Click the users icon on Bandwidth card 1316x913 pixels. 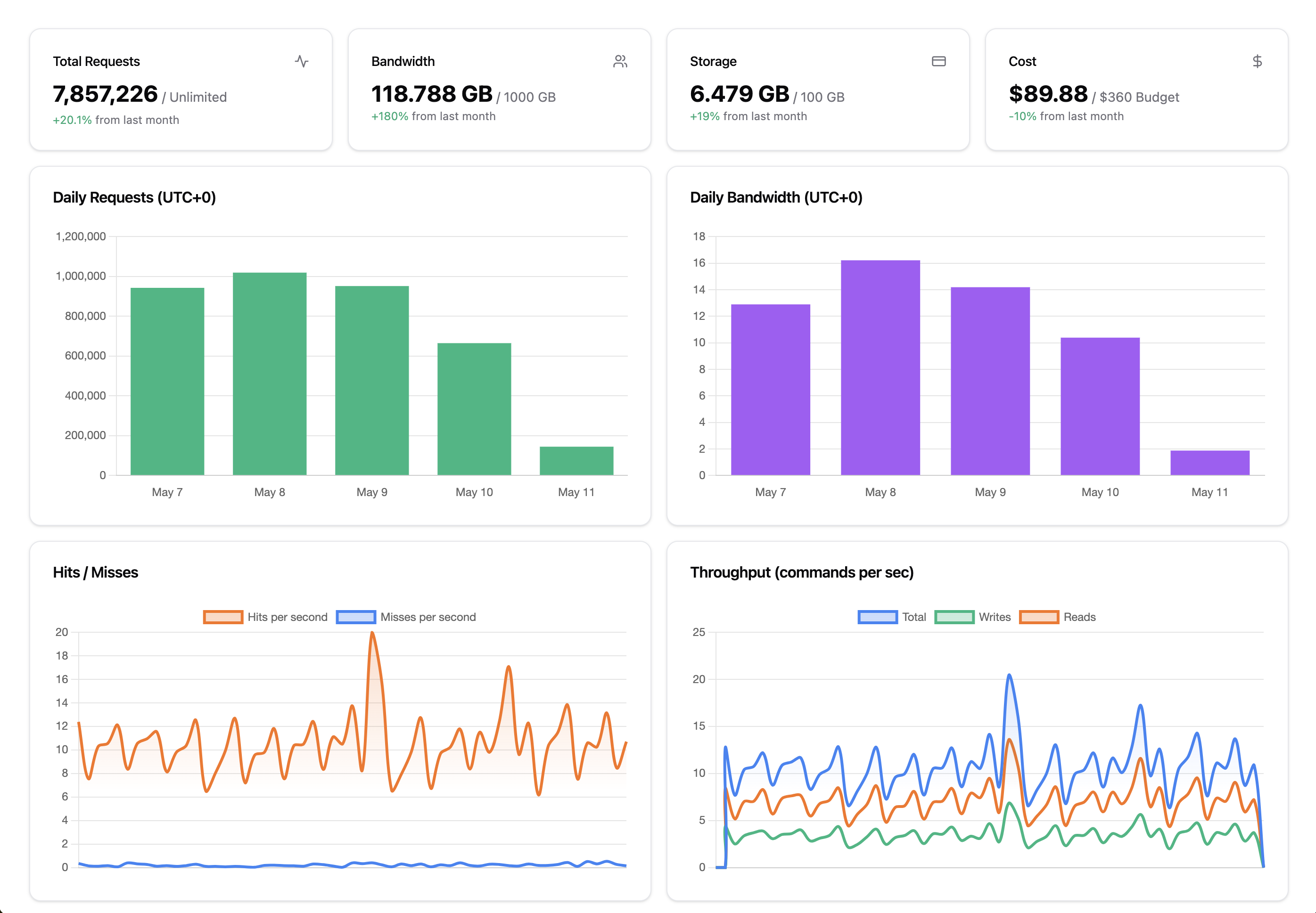click(x=620, y=61)
